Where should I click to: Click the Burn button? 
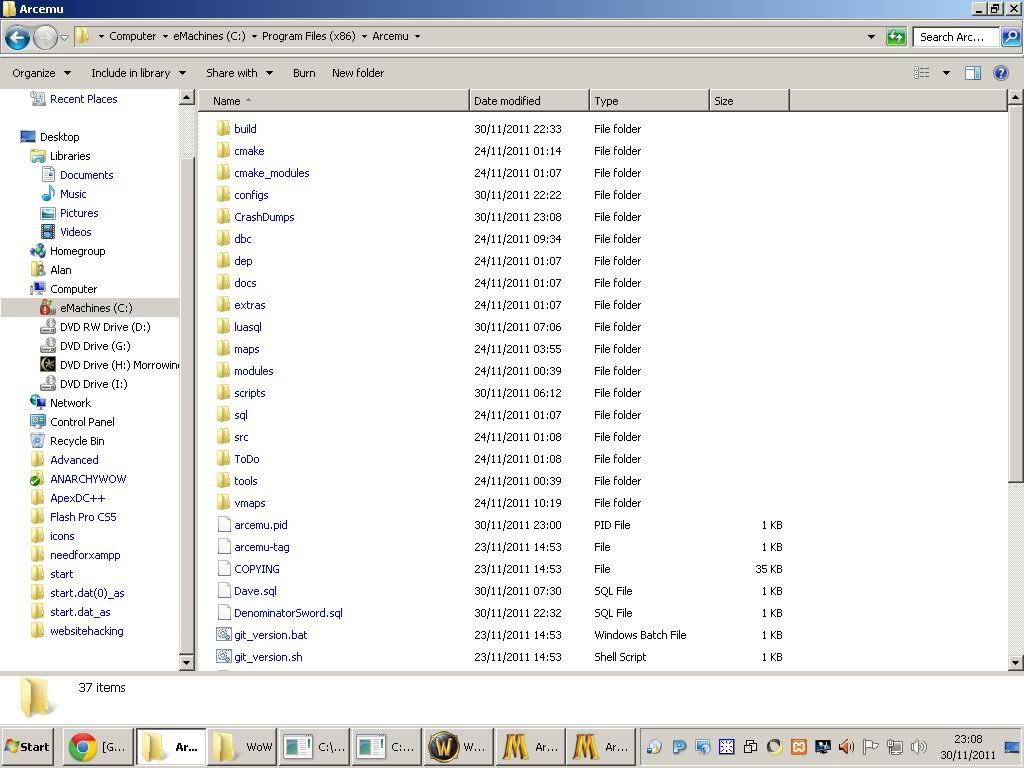304,73
